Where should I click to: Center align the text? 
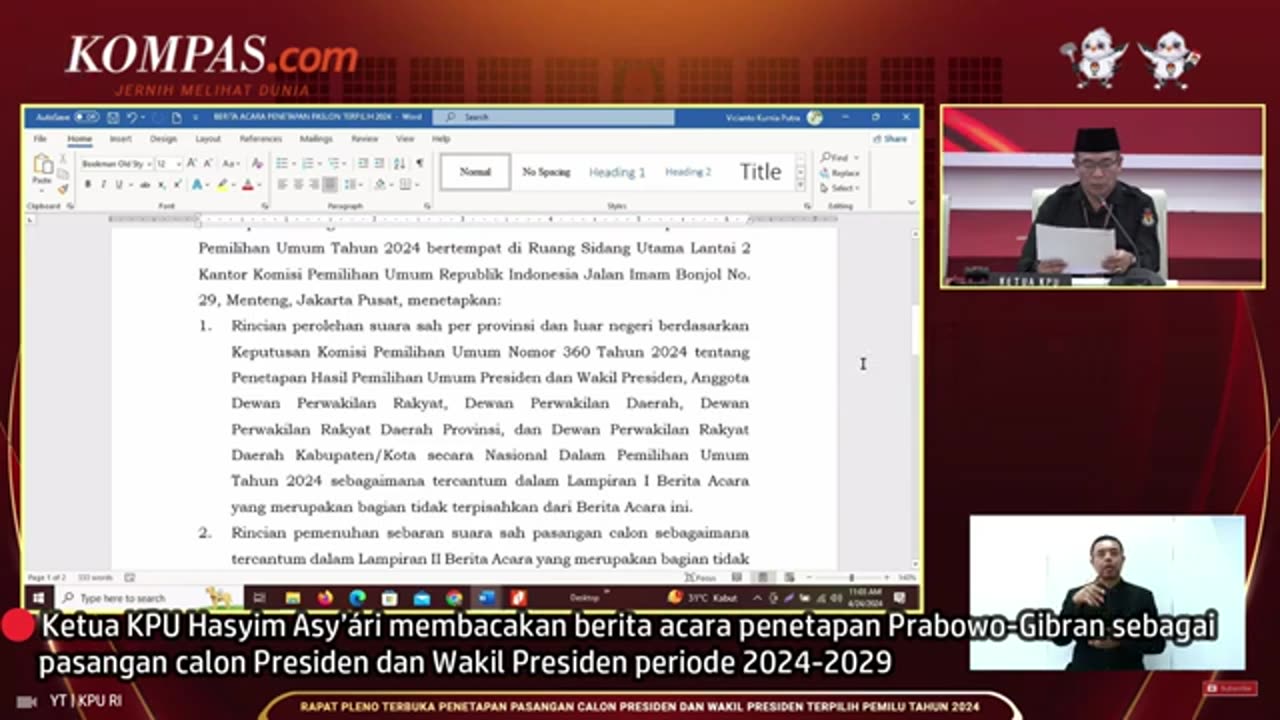[x=298, y=184]
